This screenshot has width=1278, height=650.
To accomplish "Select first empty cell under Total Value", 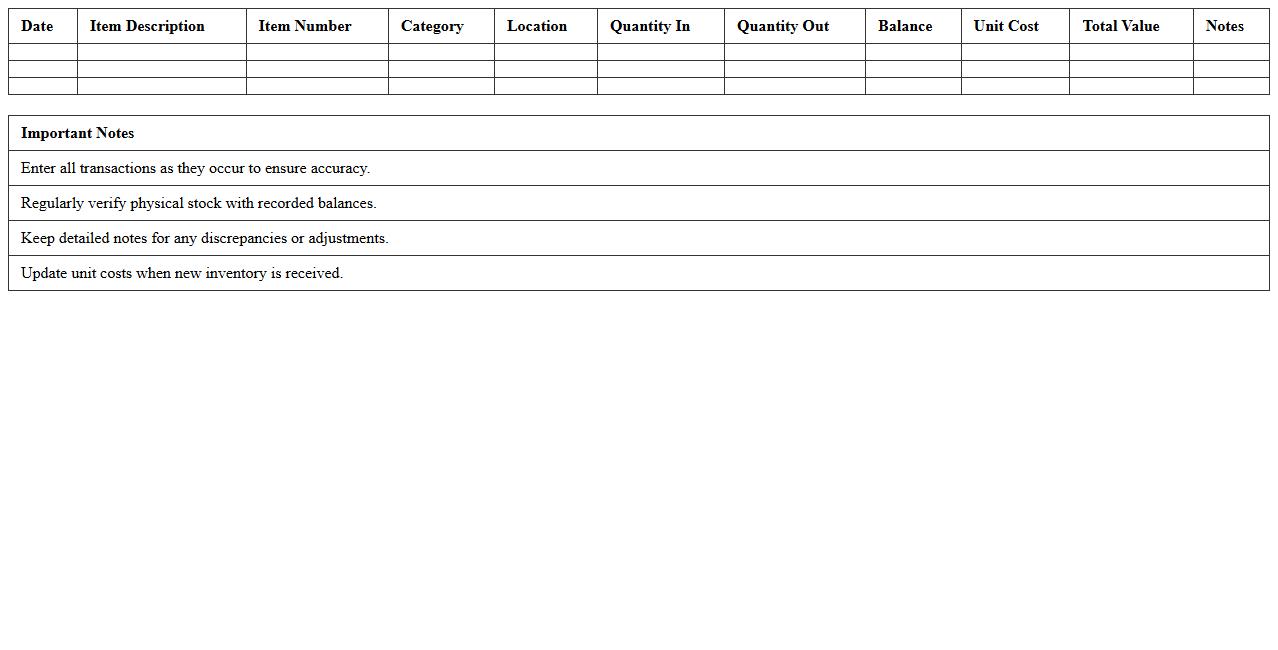I will coord(1131,52).
